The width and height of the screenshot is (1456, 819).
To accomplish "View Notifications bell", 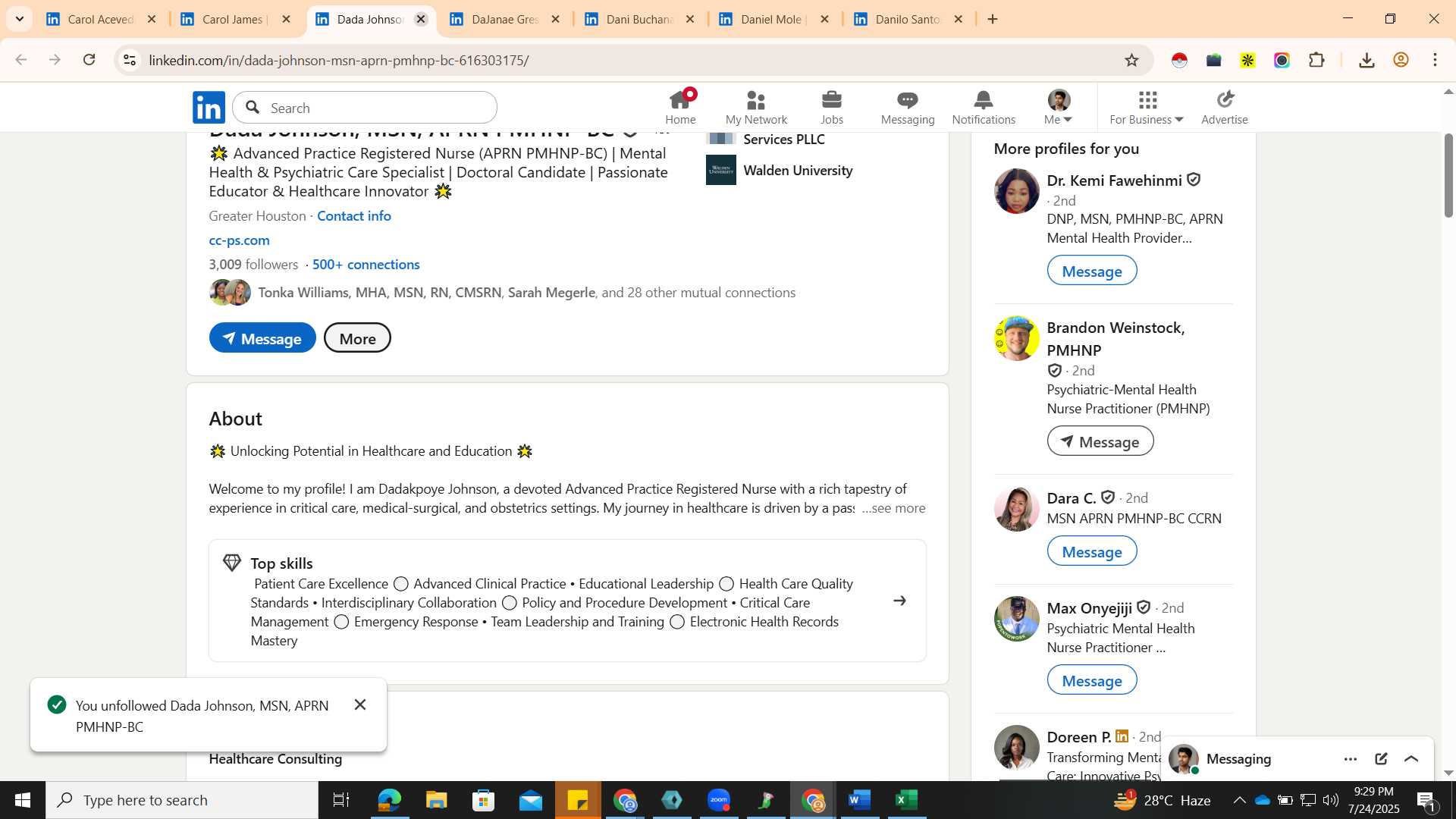I will [984, 107].
